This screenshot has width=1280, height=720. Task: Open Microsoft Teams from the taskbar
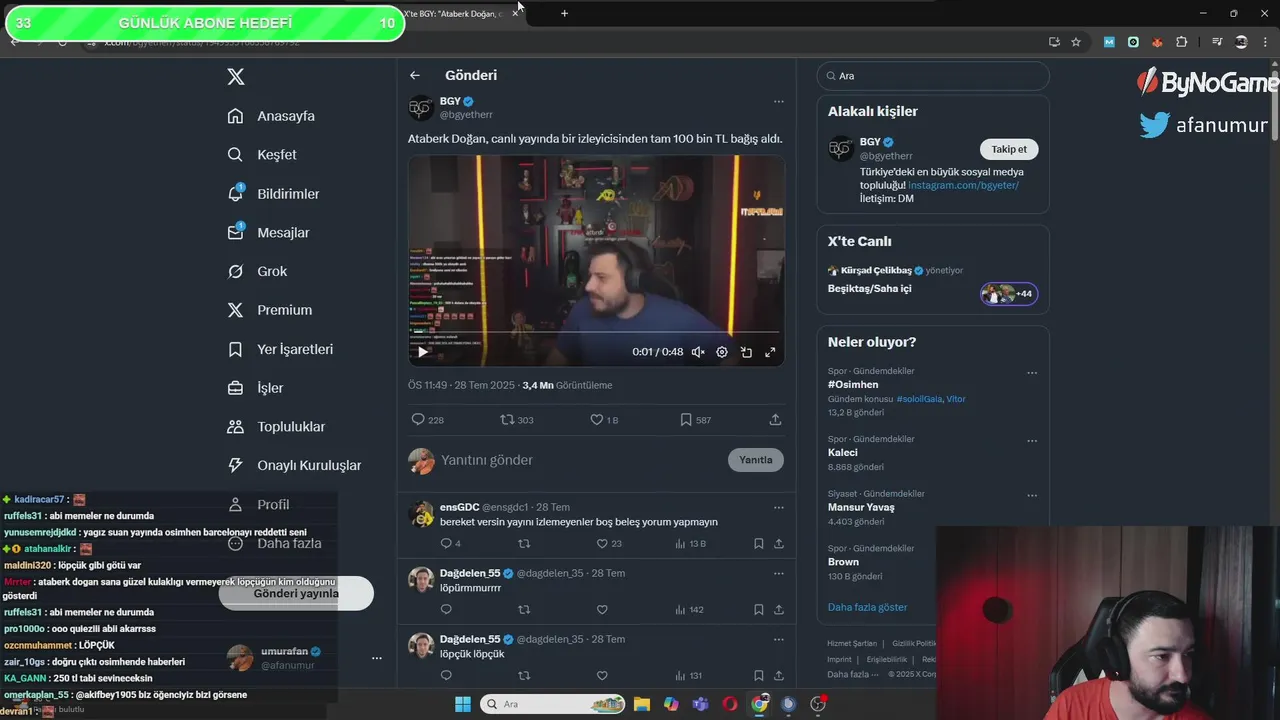click(x=700, y=704)
